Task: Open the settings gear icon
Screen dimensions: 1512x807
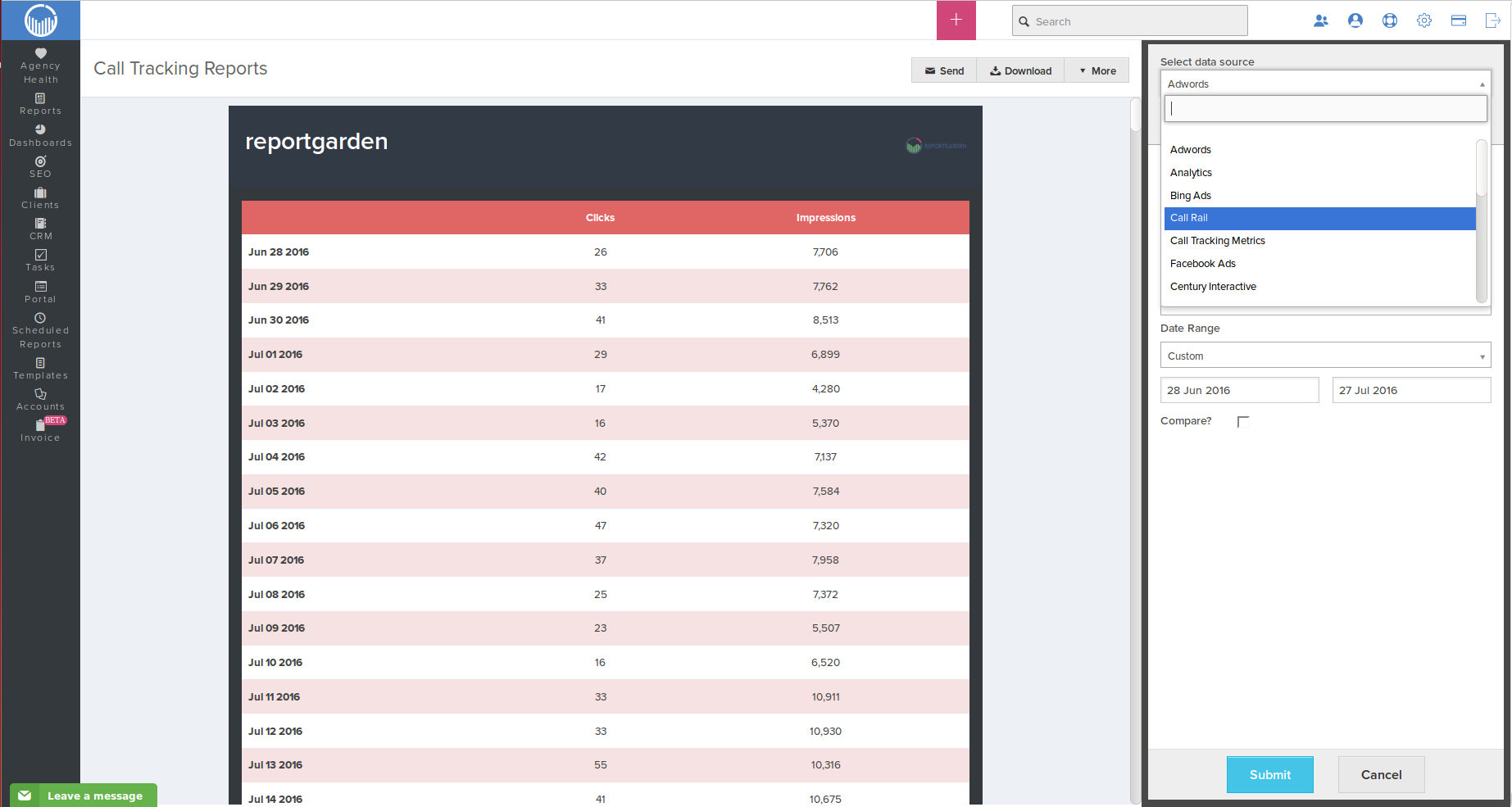Action: click(x=1424, y=20)
